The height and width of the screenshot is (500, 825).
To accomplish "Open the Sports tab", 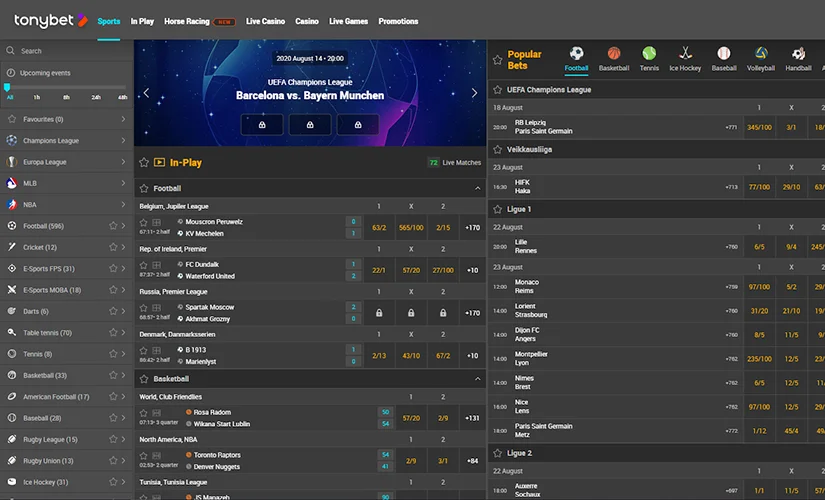I will 108,22.
